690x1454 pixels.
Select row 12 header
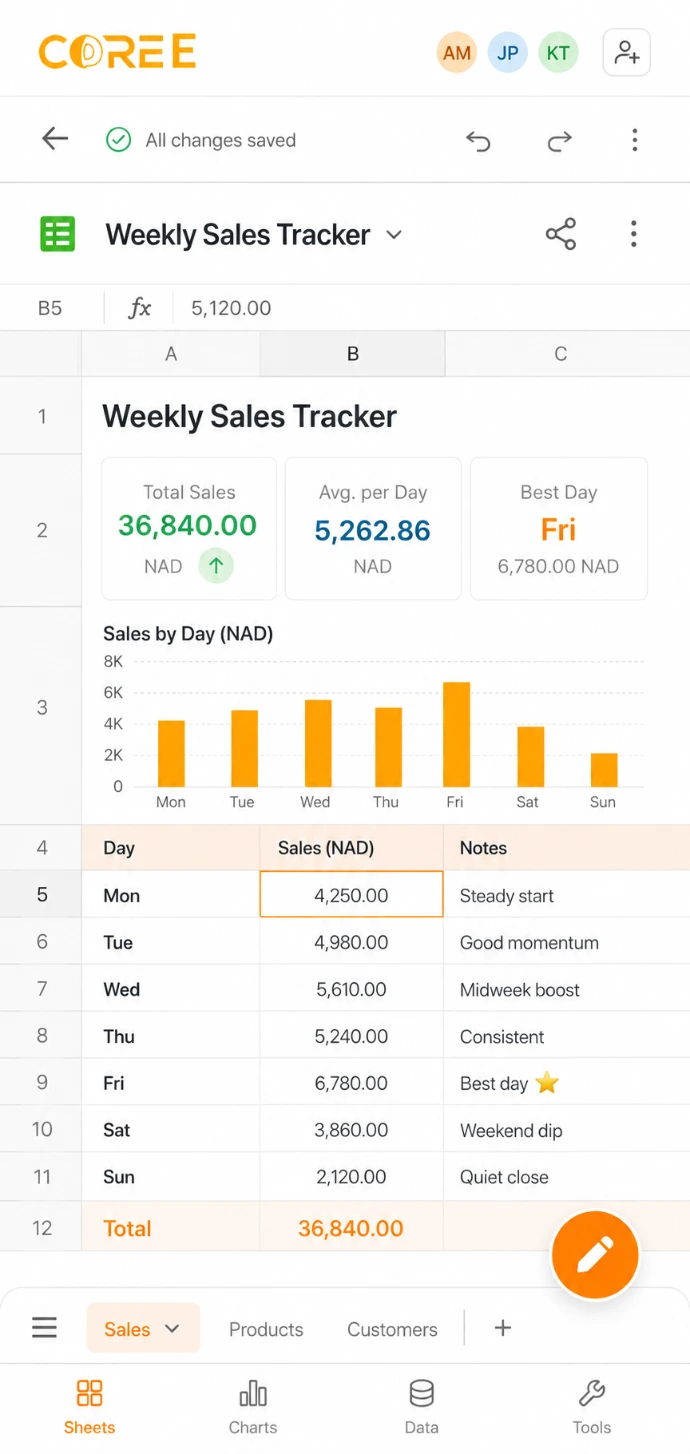(41, 1227)
